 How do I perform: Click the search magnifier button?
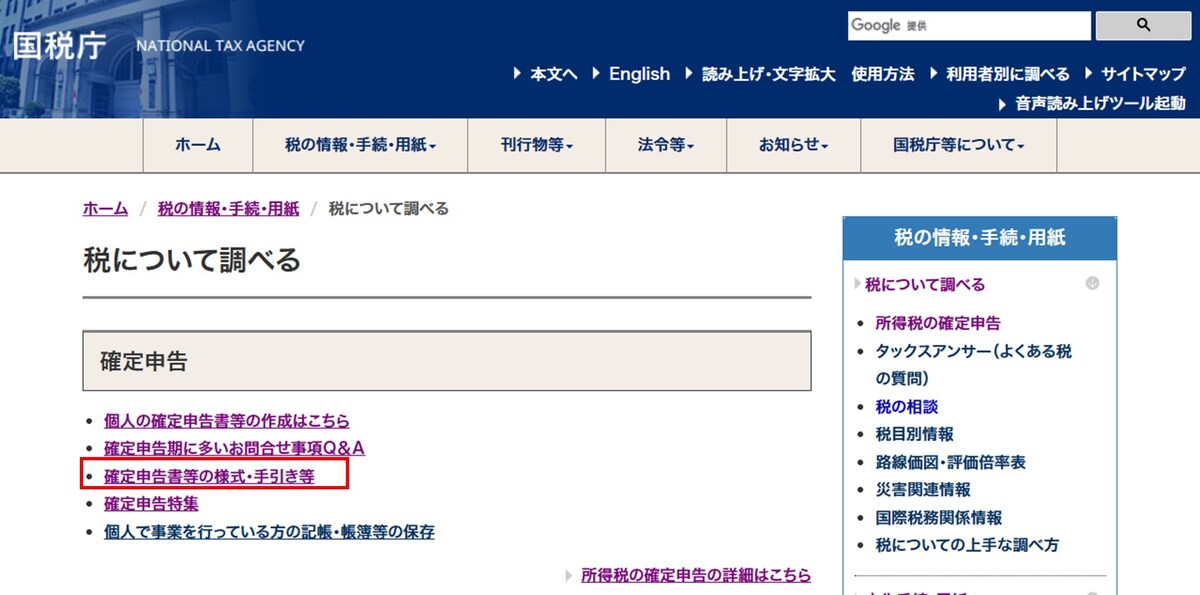pyautogui.click(x=1143, y=26)
